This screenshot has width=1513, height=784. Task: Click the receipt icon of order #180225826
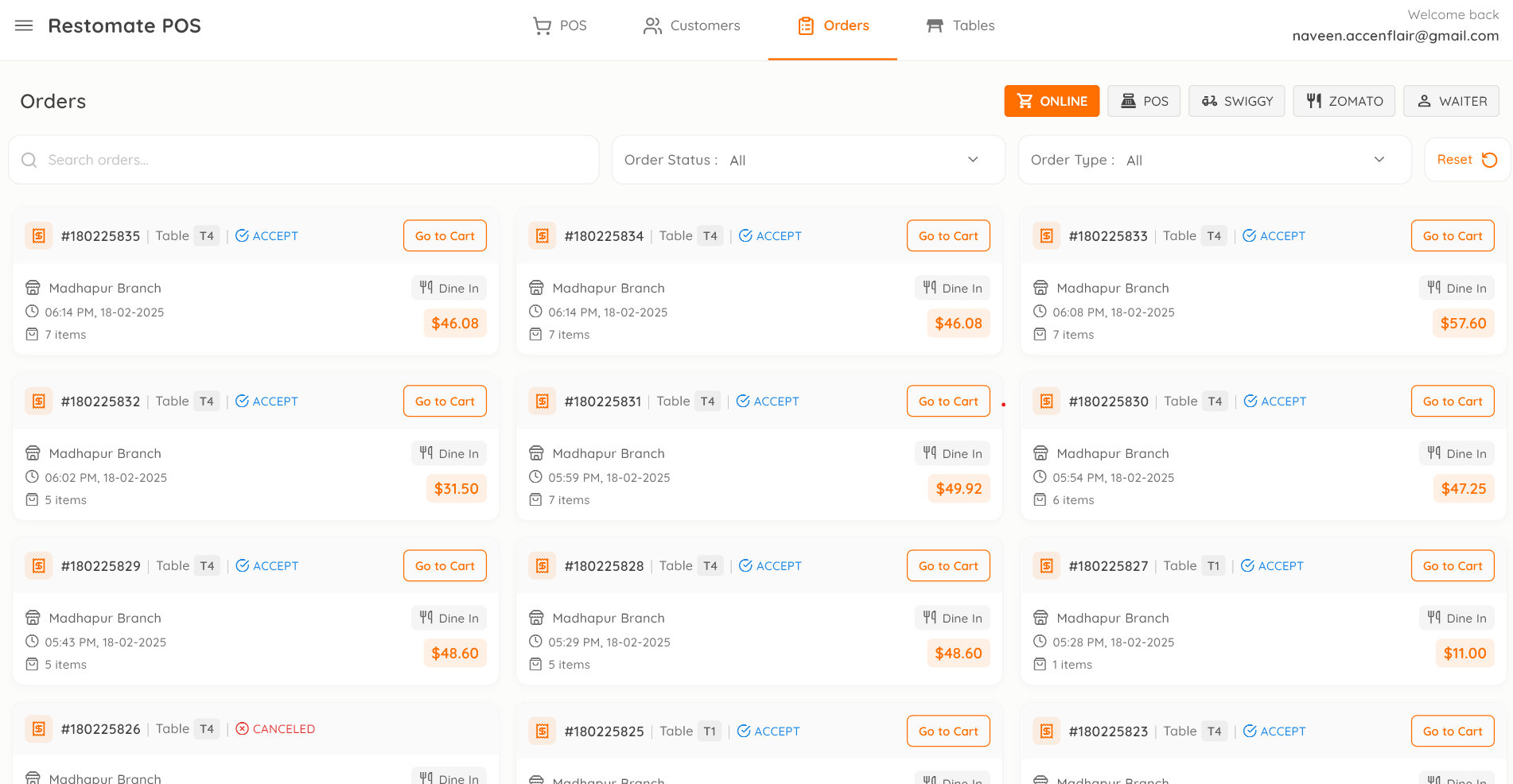pos(38,728)
